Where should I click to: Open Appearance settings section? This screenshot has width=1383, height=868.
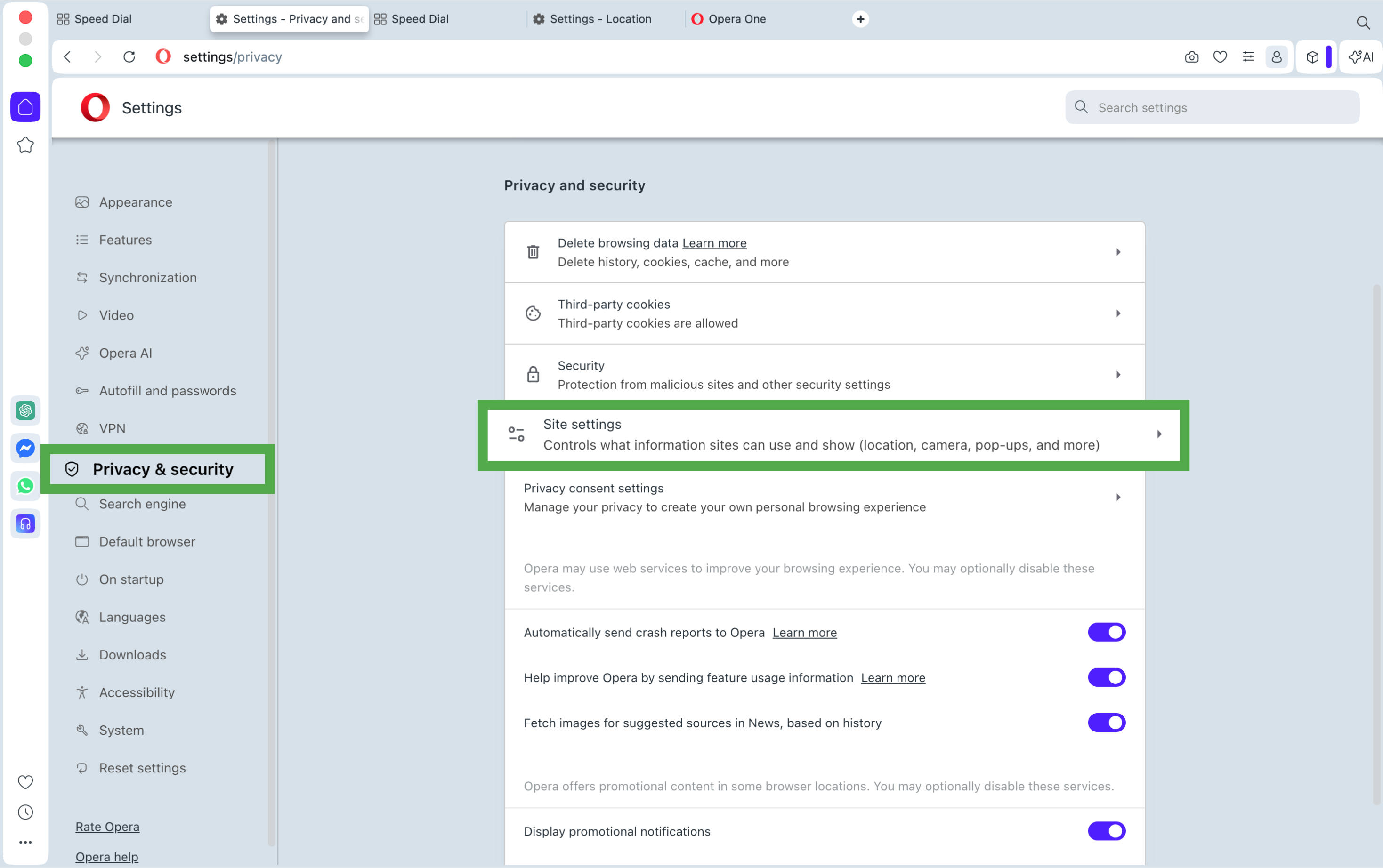tap(124, 202)
